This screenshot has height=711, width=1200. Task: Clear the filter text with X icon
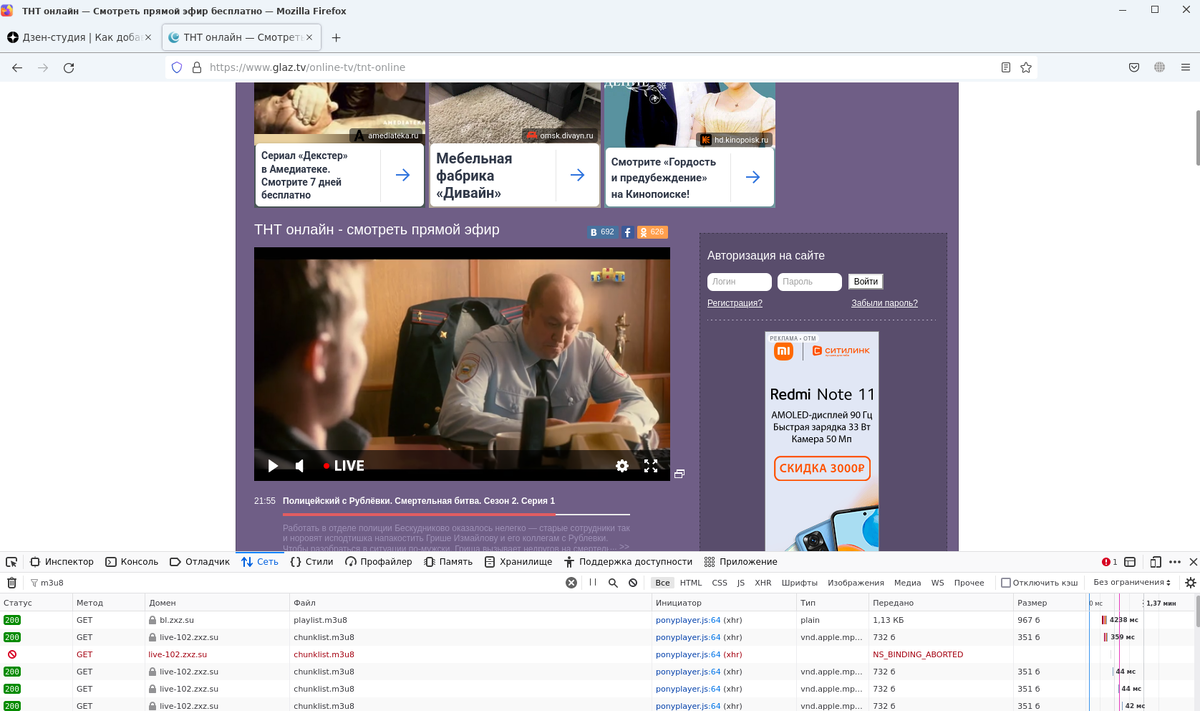(x=571, y=582)
